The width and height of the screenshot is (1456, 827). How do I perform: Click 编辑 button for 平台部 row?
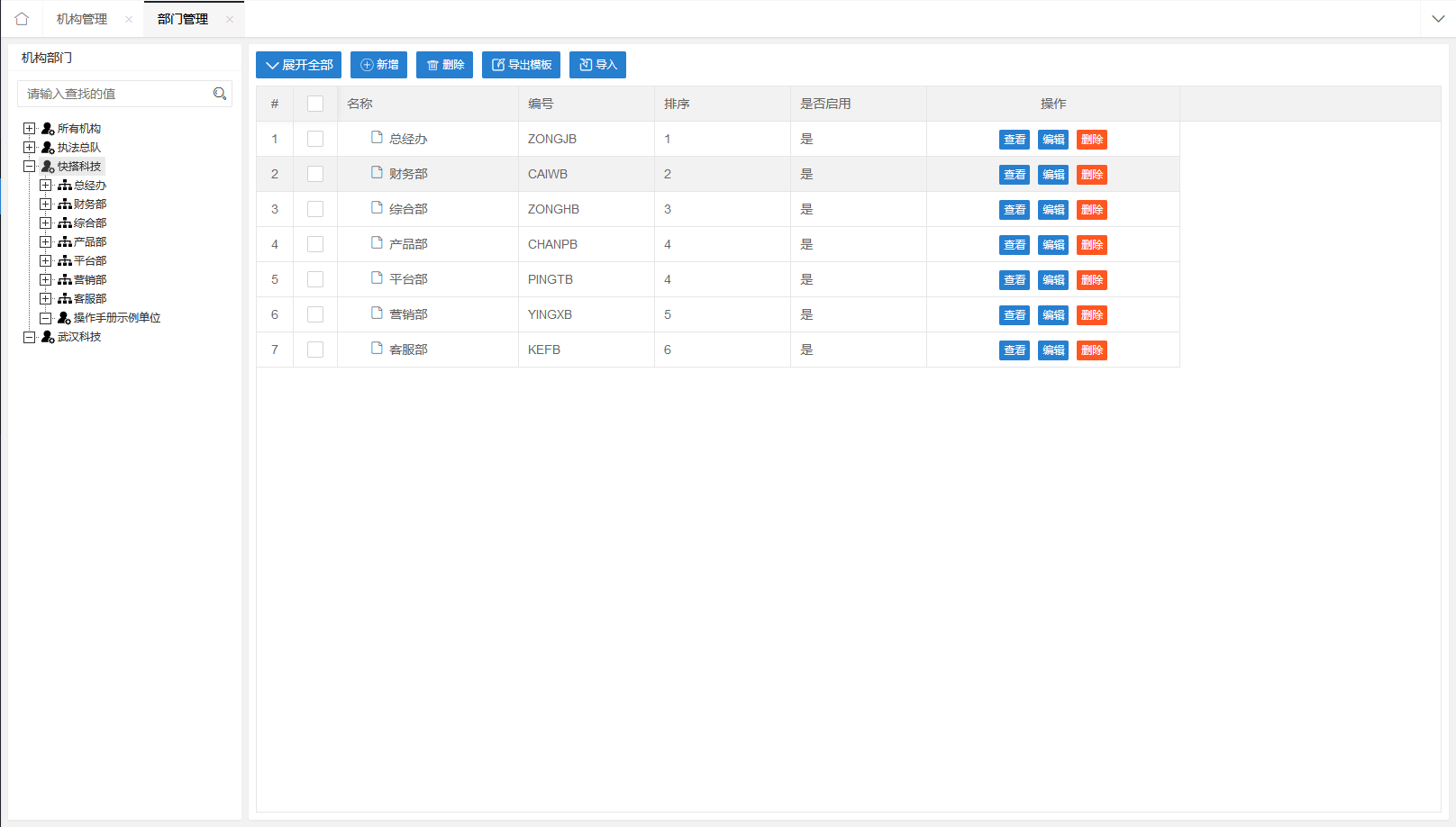coord(1052,280)
